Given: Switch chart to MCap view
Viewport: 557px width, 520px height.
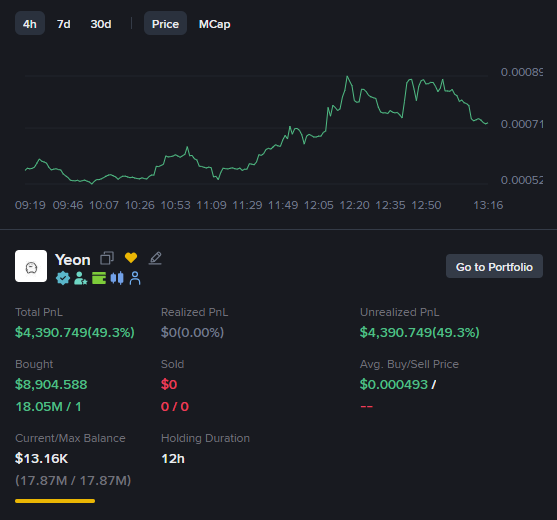Looking at the screenshot, I should (215, 24).
